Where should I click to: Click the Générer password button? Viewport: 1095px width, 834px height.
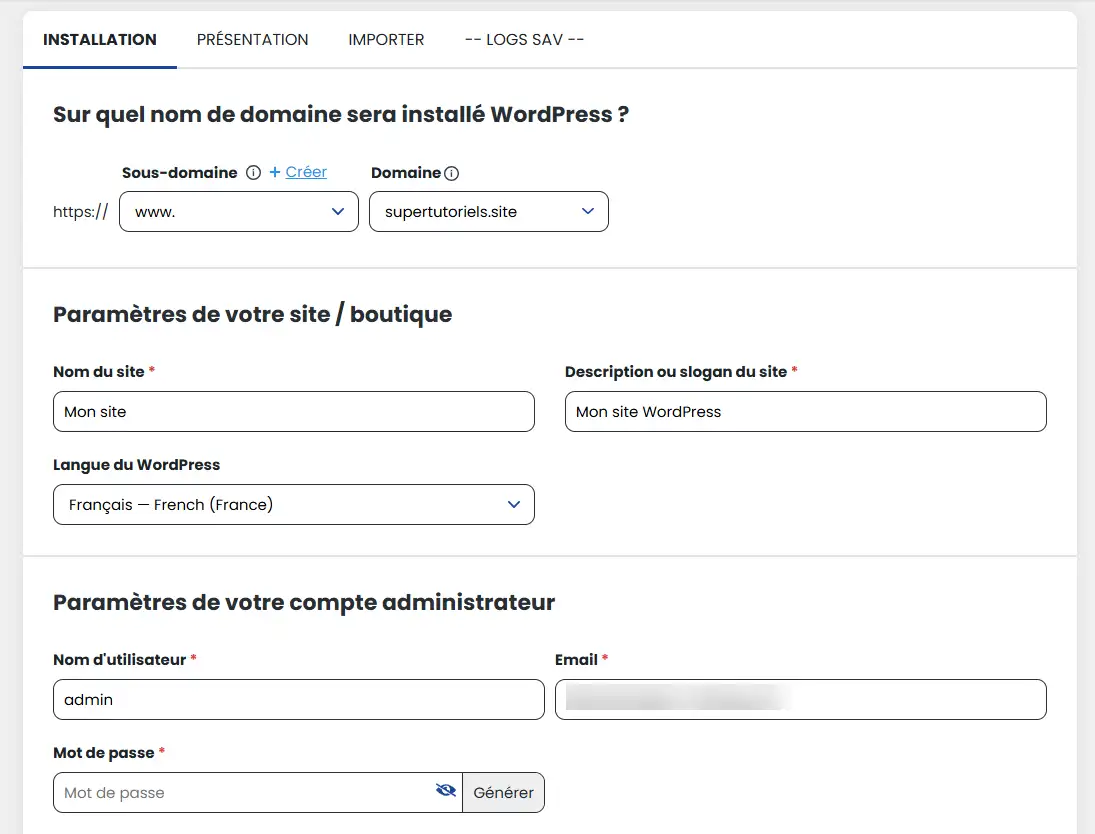[x=504, y=792]
